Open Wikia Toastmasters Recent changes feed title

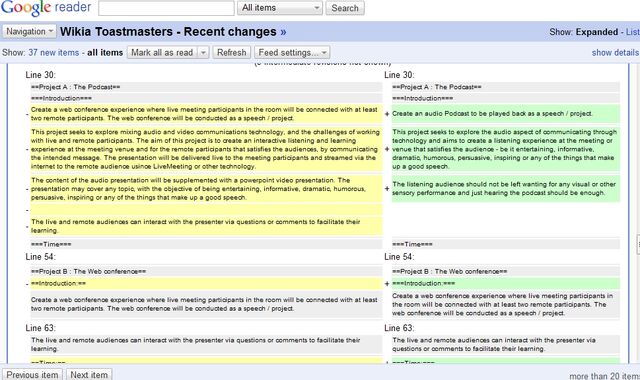(168, 31)
